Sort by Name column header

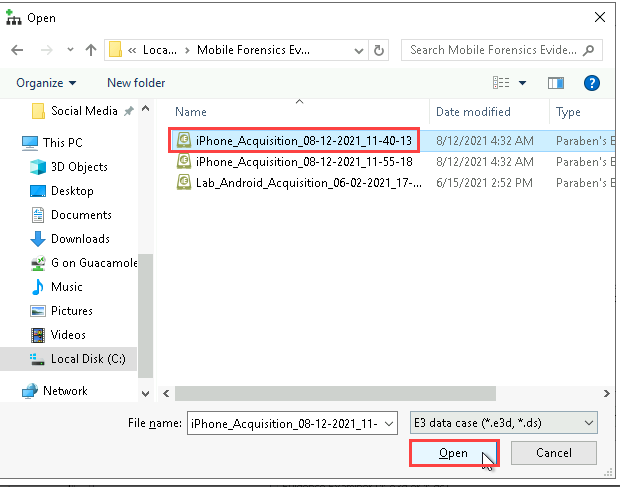pos(191,112)
